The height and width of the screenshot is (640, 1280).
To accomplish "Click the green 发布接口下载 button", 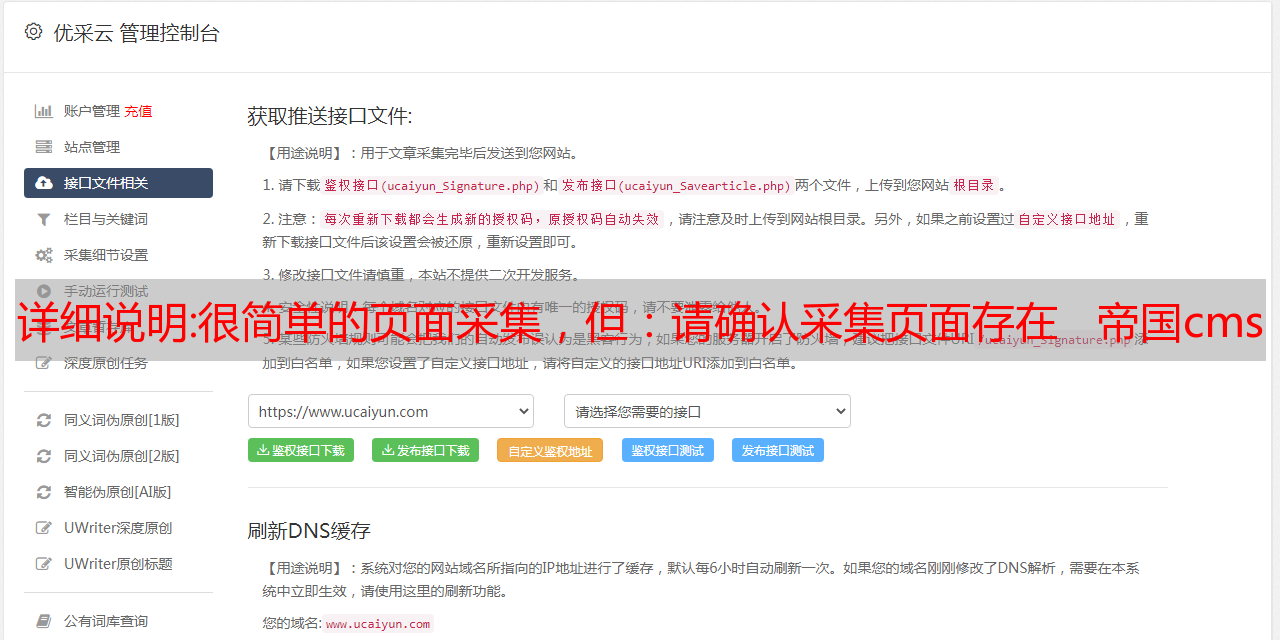I will 425,450.
